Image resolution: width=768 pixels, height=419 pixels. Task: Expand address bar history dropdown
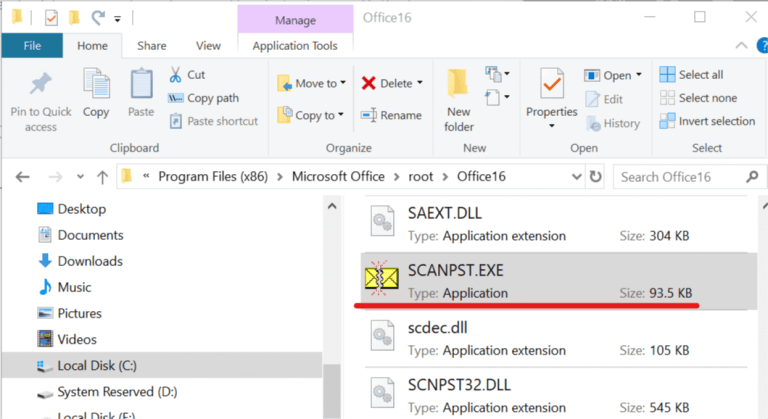[576, 176]
